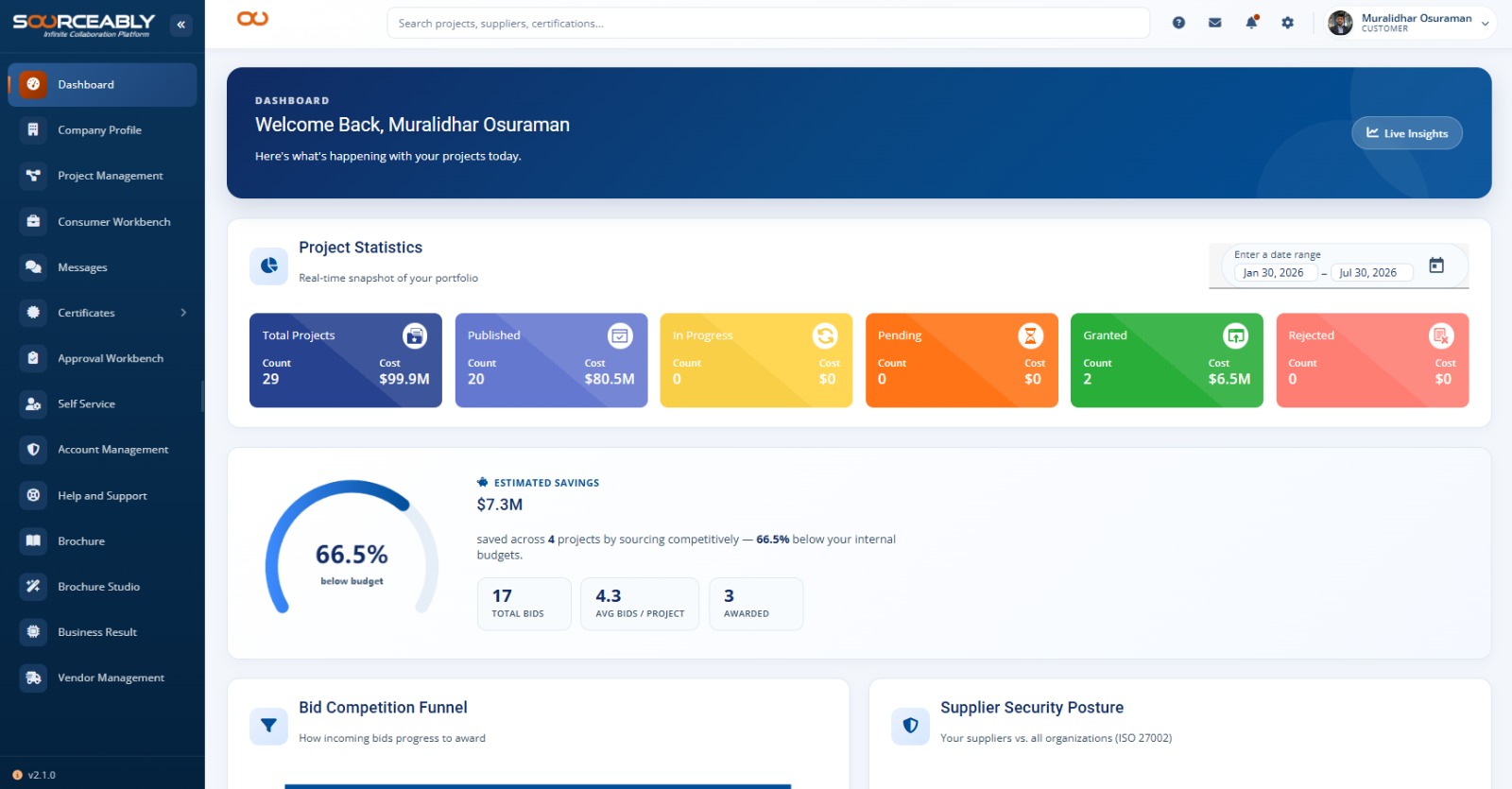1512x789 pixels.
Task: Navigate to Consumer Workbench
Action: [x=102, y=222]
